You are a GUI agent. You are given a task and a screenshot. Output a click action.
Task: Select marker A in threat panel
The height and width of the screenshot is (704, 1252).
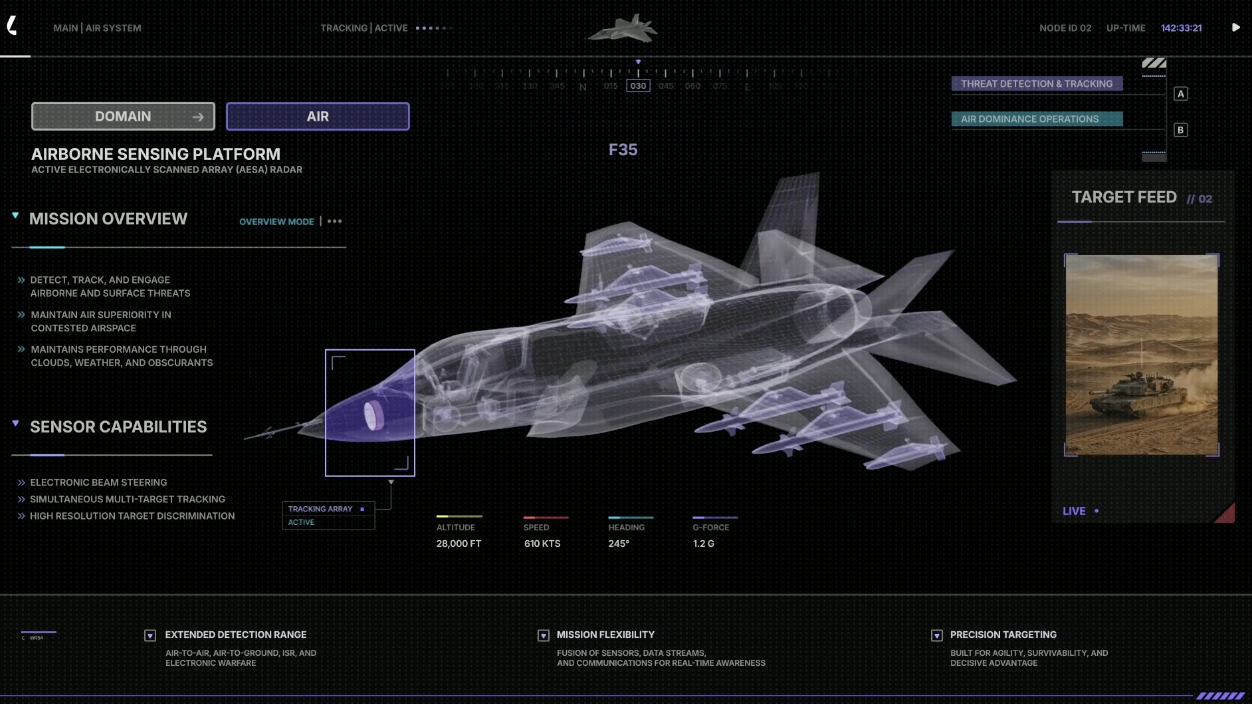pos(1180,94)
